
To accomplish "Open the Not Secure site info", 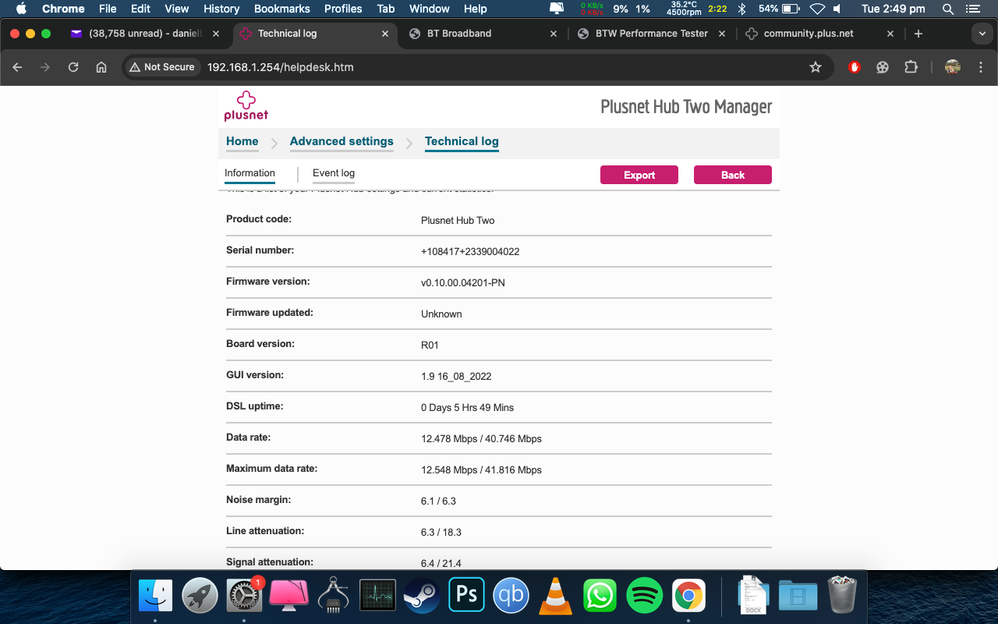I will [x=161, y=68].
